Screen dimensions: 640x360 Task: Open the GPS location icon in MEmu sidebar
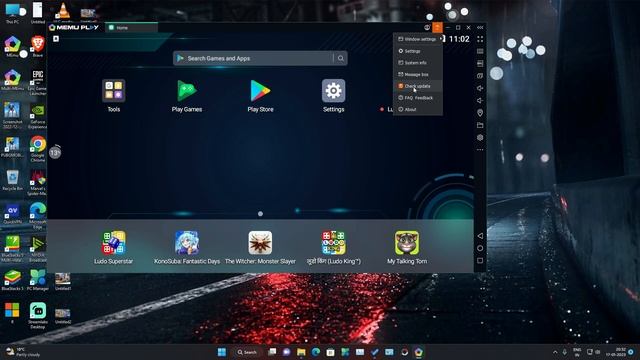[480, 113]
